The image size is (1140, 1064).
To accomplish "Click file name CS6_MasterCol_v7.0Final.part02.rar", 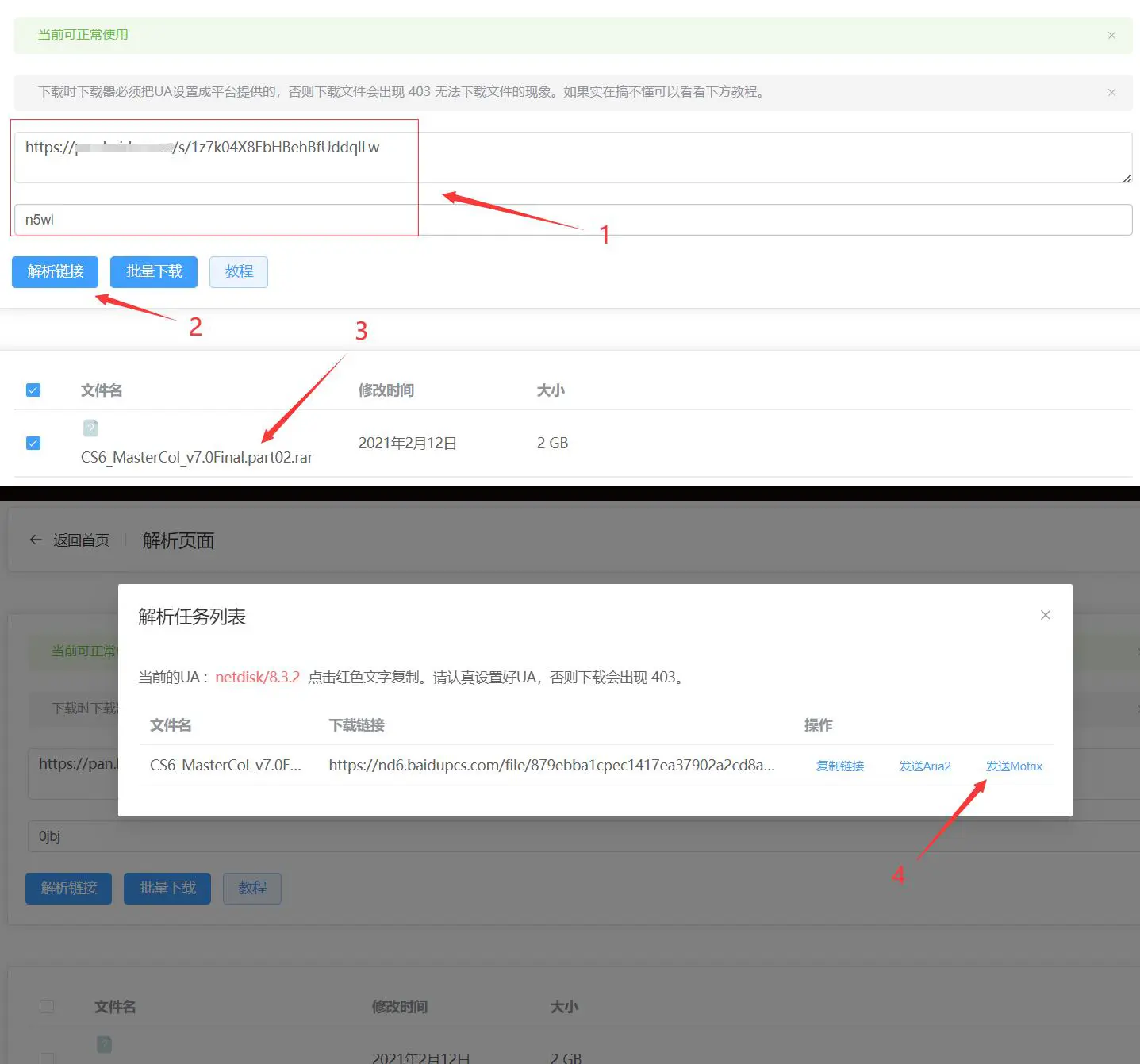I will coord(197,457).
